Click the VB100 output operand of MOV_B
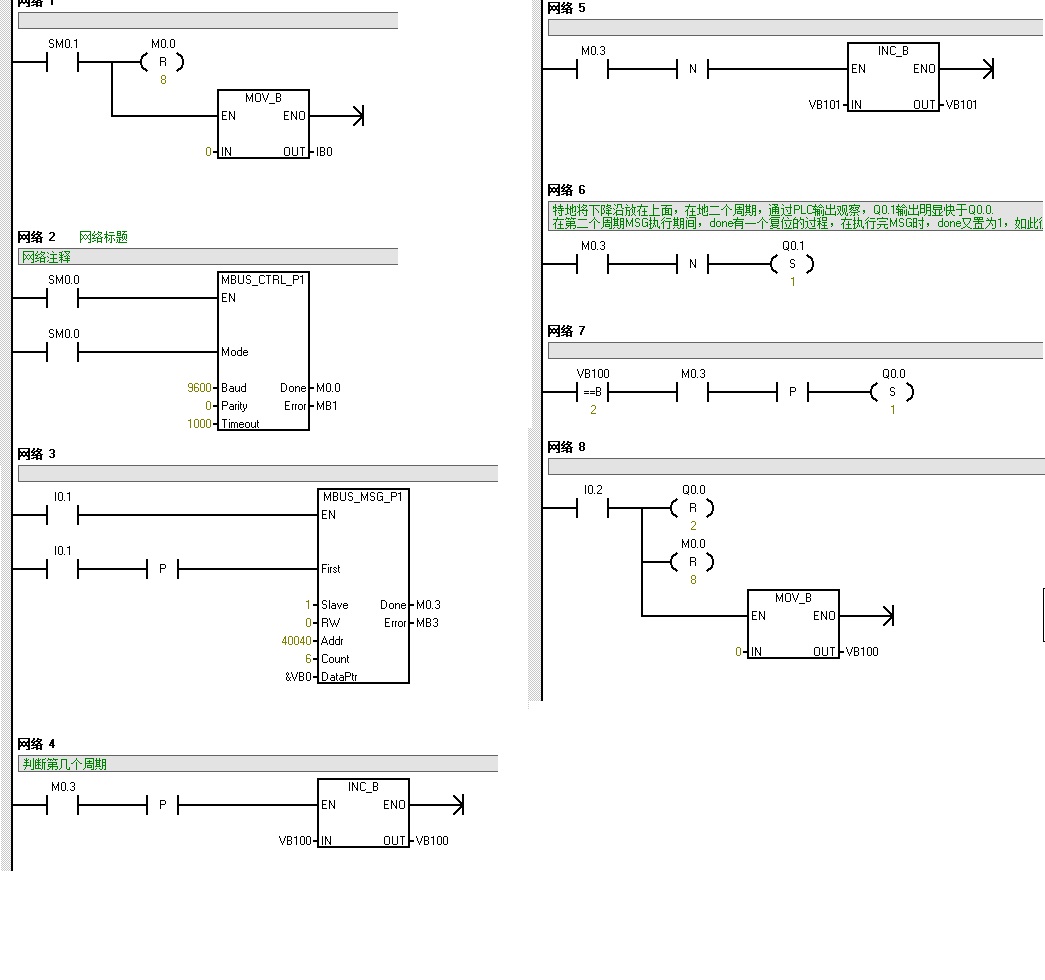This screenshot has width=1045, height=980. click(x=862, y=652)
